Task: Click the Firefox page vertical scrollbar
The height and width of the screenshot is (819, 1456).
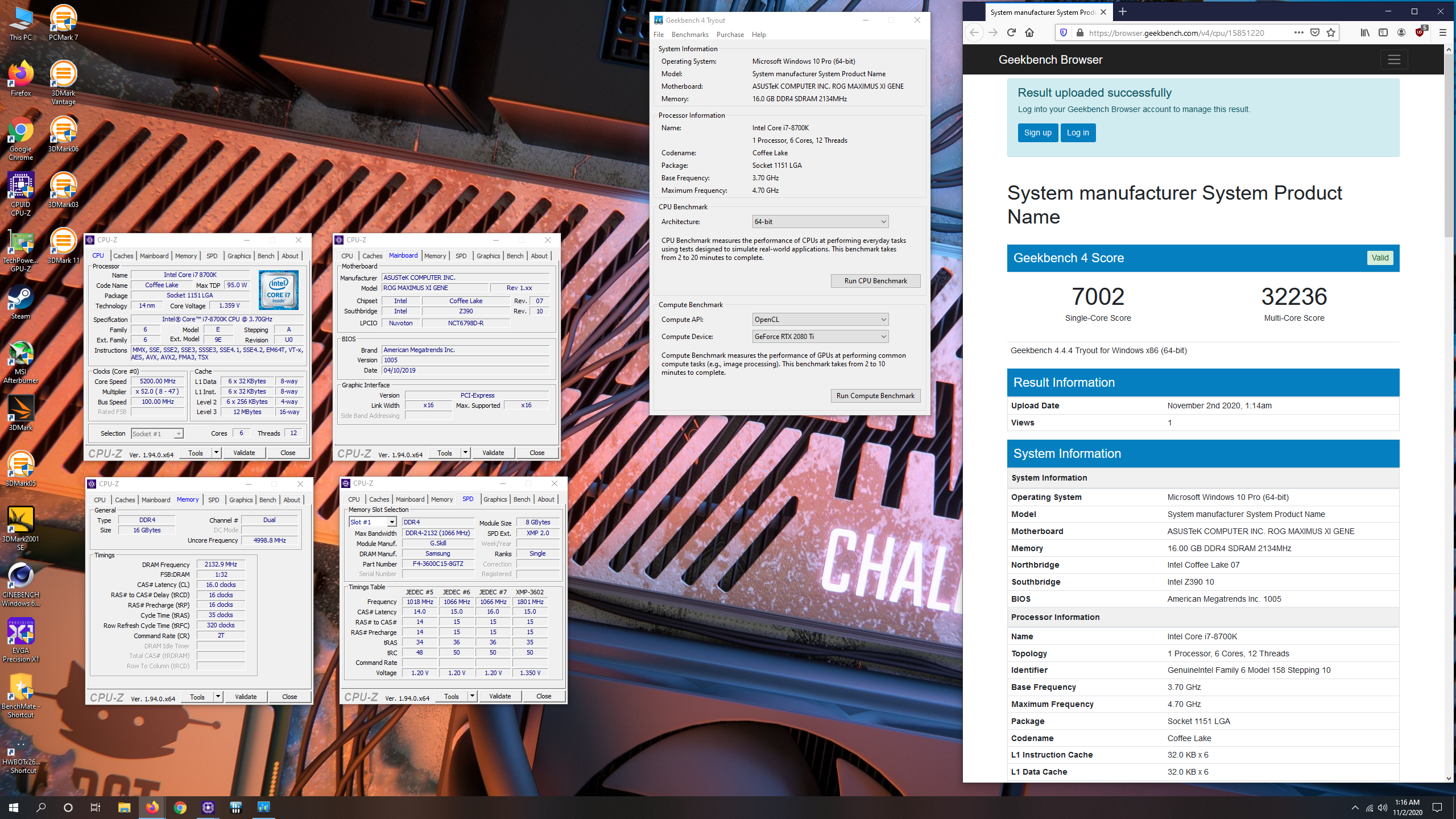Action: coord(1449,145)
